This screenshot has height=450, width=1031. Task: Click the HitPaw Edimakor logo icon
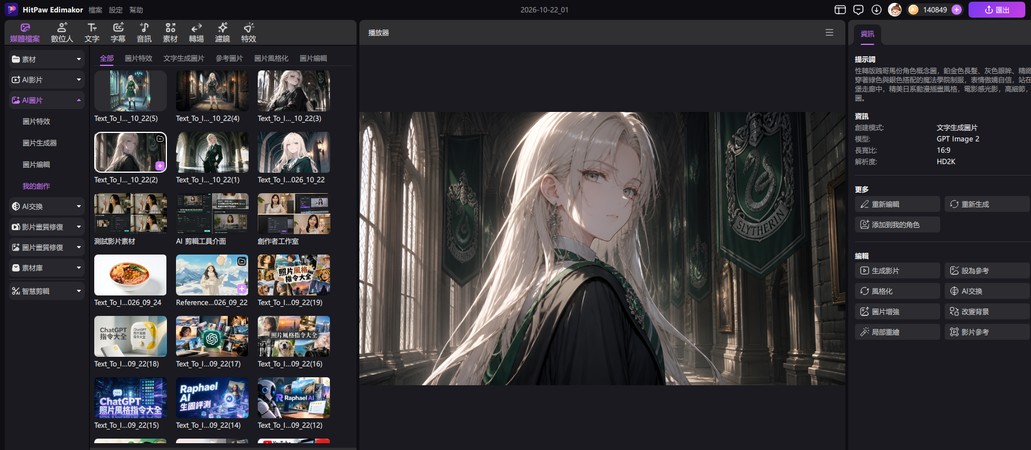click(11, 9)
